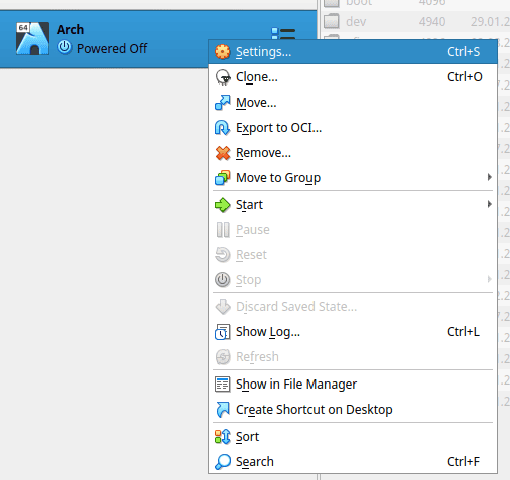Click the Export to OCI icon
The image size is (510, 480).
222,128
